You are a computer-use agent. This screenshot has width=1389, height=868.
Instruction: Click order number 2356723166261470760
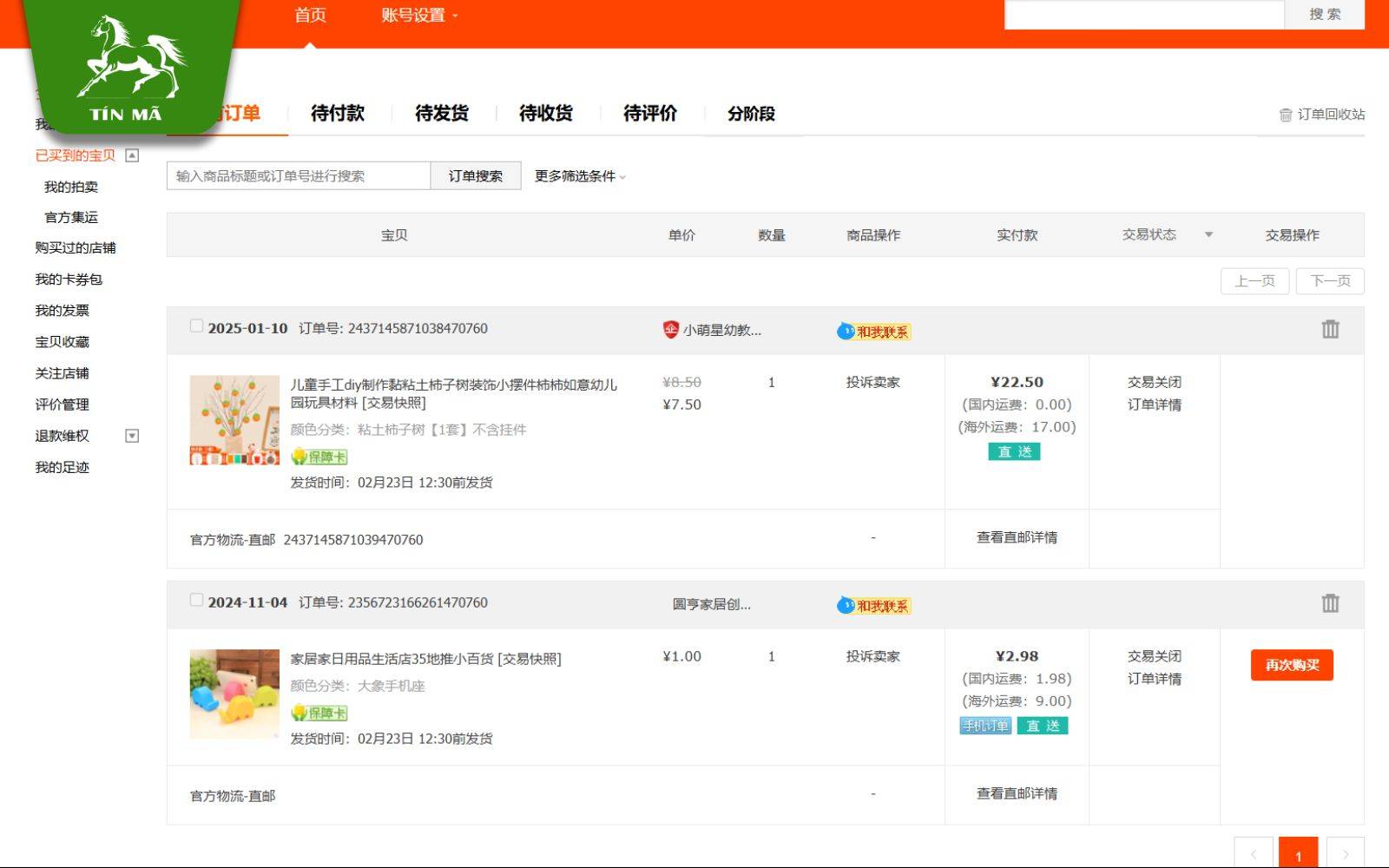click(418, 602)
